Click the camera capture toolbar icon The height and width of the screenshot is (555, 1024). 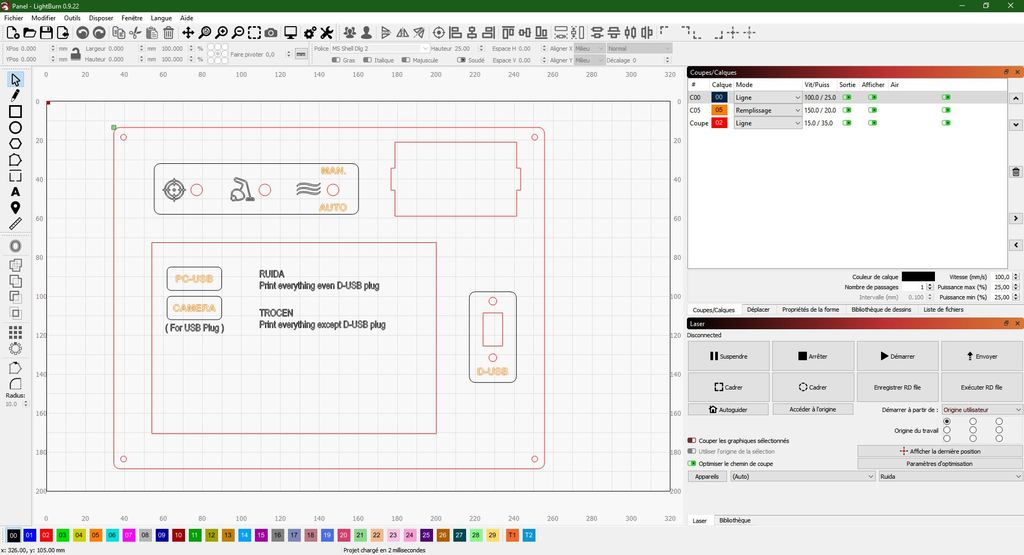pos(271,33)
